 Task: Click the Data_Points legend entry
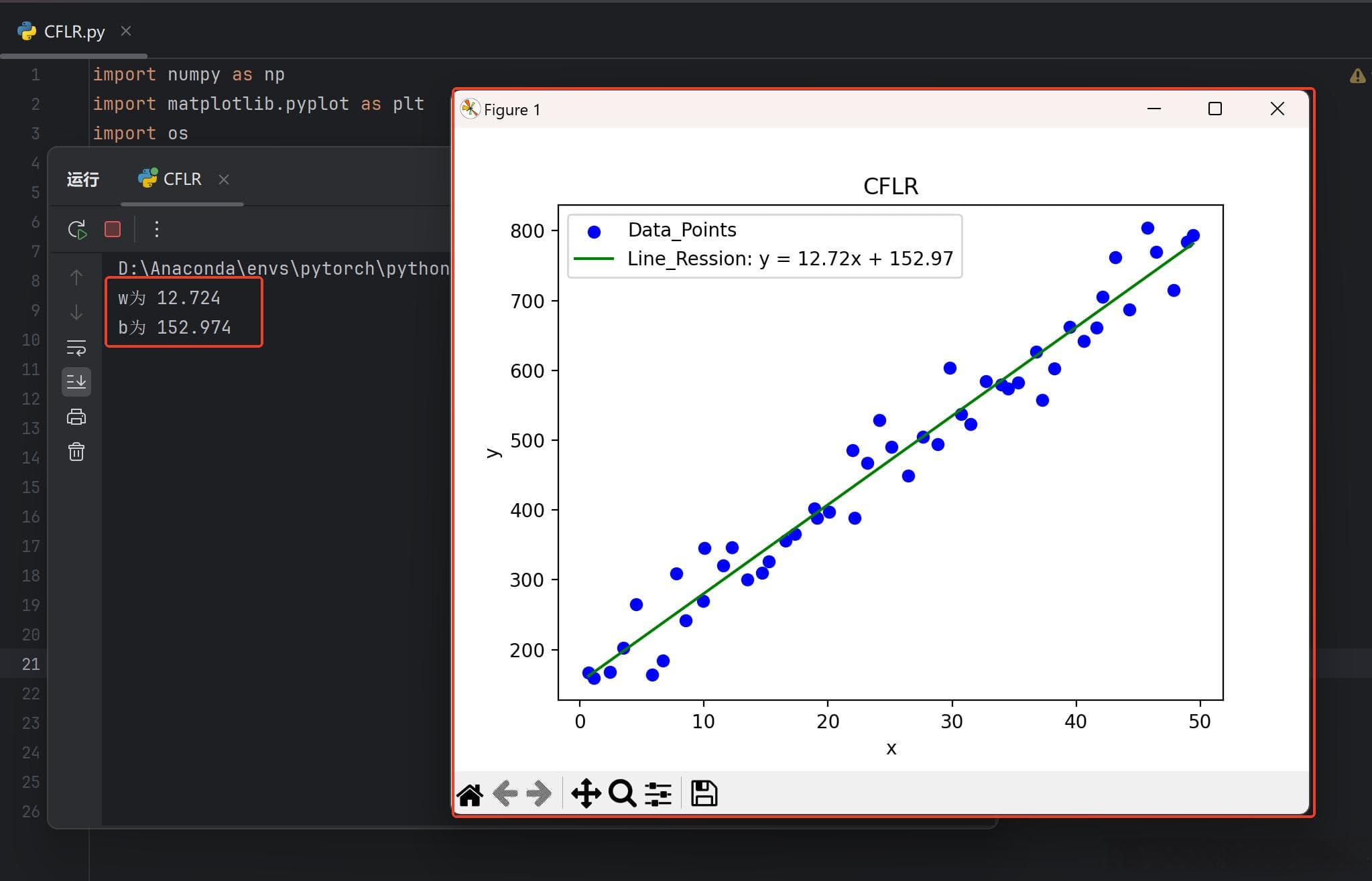682,230
